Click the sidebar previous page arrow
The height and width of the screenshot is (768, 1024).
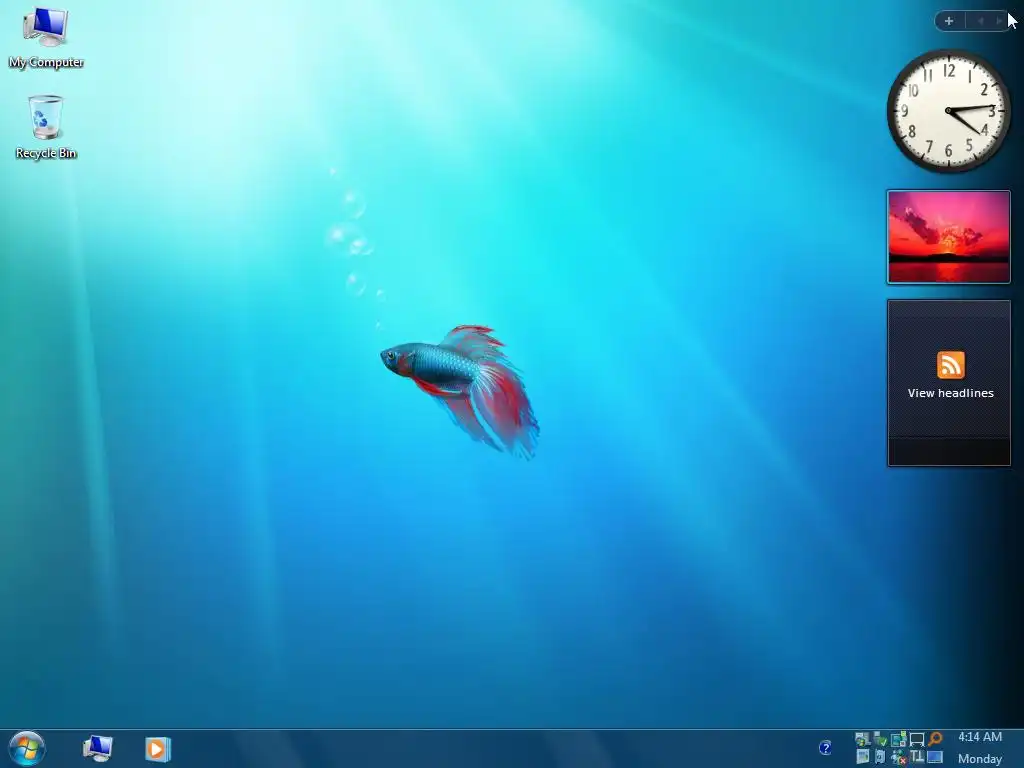tap(980, 21)
